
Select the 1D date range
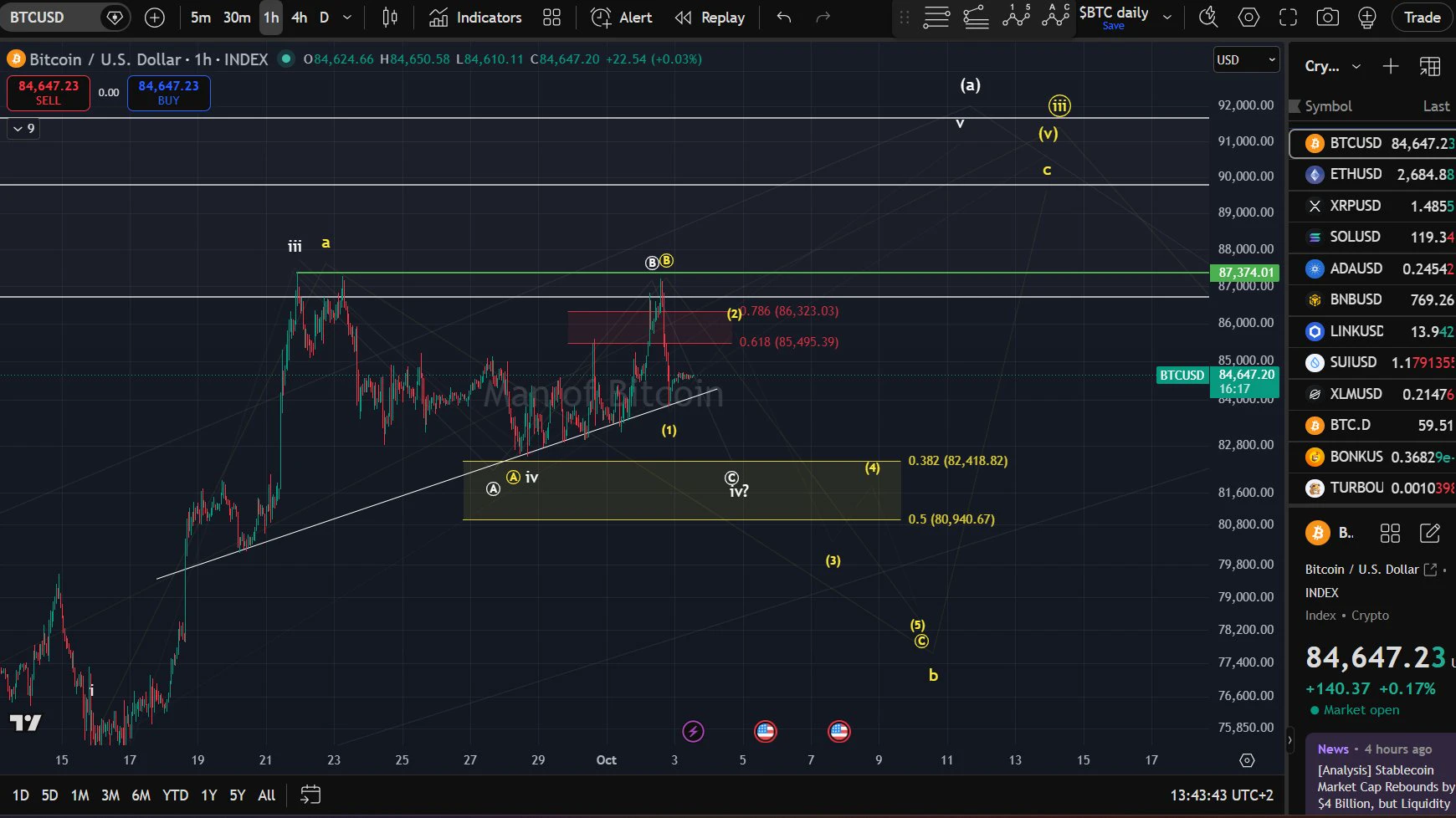click(x=21, y=795)
